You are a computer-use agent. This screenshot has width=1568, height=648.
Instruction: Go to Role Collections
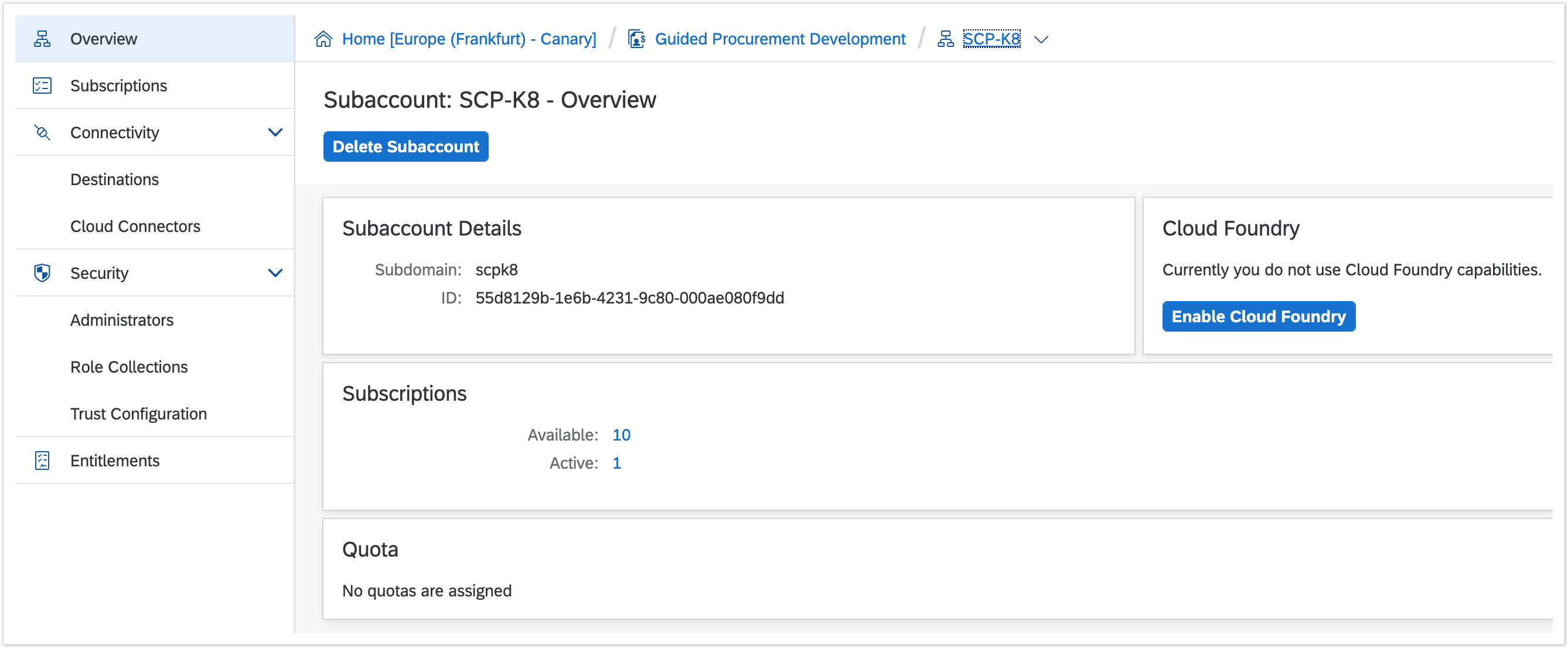pyautogui.click(x=129, y=367)
